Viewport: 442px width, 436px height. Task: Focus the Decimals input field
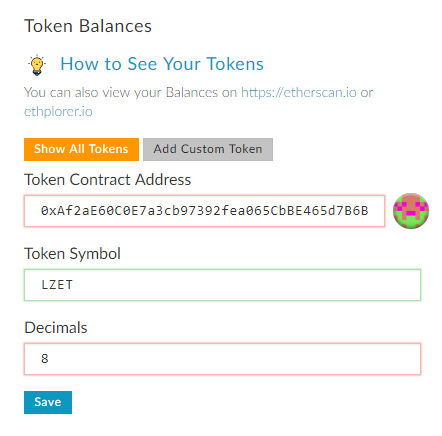tap(222, 359)
